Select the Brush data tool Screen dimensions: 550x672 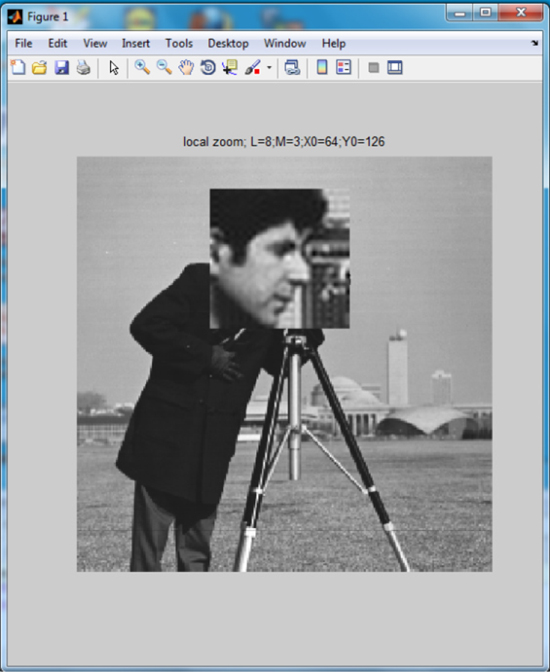pyautogui.click(x=253, y=67)
